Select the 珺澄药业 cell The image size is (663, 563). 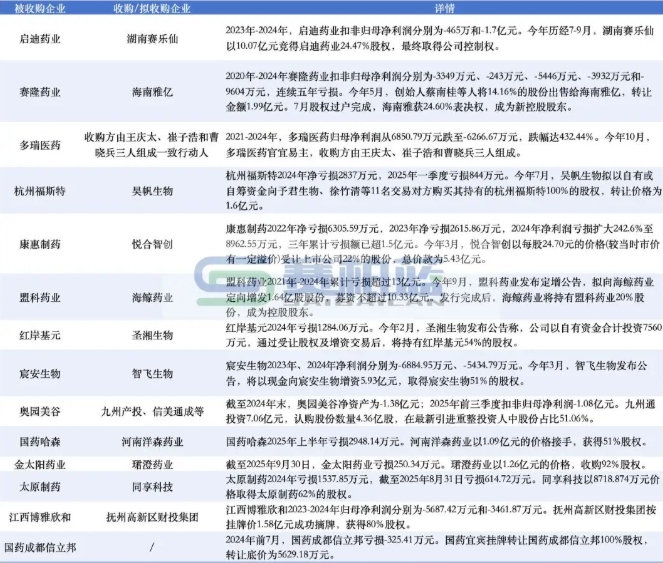(152, 465)
